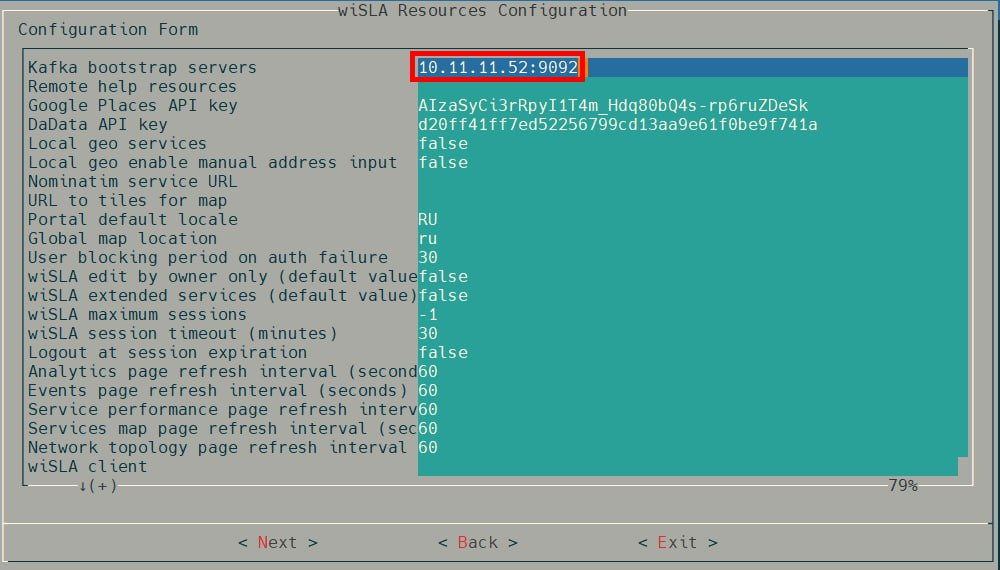Select the Back button
The width and height of the screenshot is (1000, 570).
tap(478, 543)
